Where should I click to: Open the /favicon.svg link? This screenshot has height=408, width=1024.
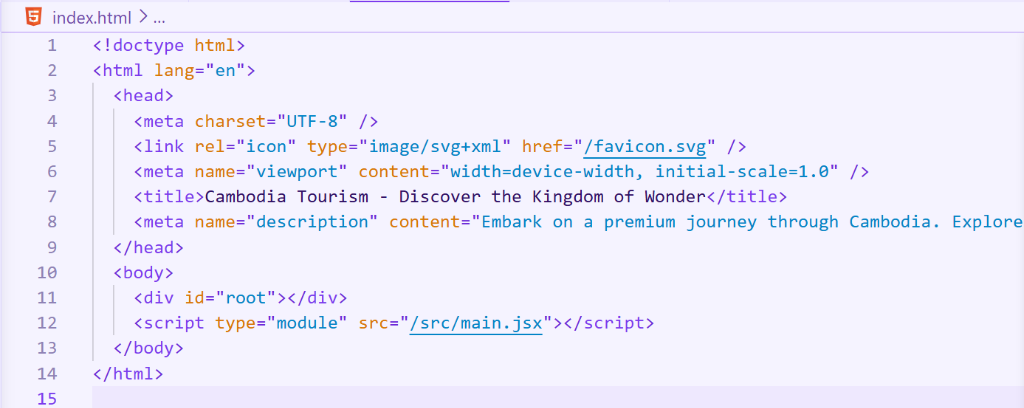pyautogui.click(x=645, y=146)
